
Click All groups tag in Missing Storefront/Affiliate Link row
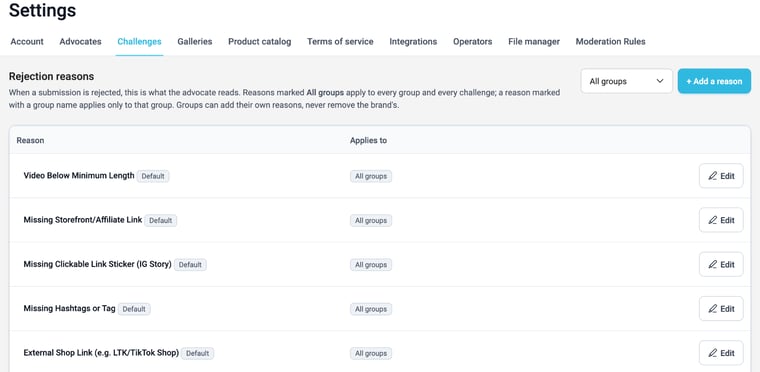(x=371, y=221)
